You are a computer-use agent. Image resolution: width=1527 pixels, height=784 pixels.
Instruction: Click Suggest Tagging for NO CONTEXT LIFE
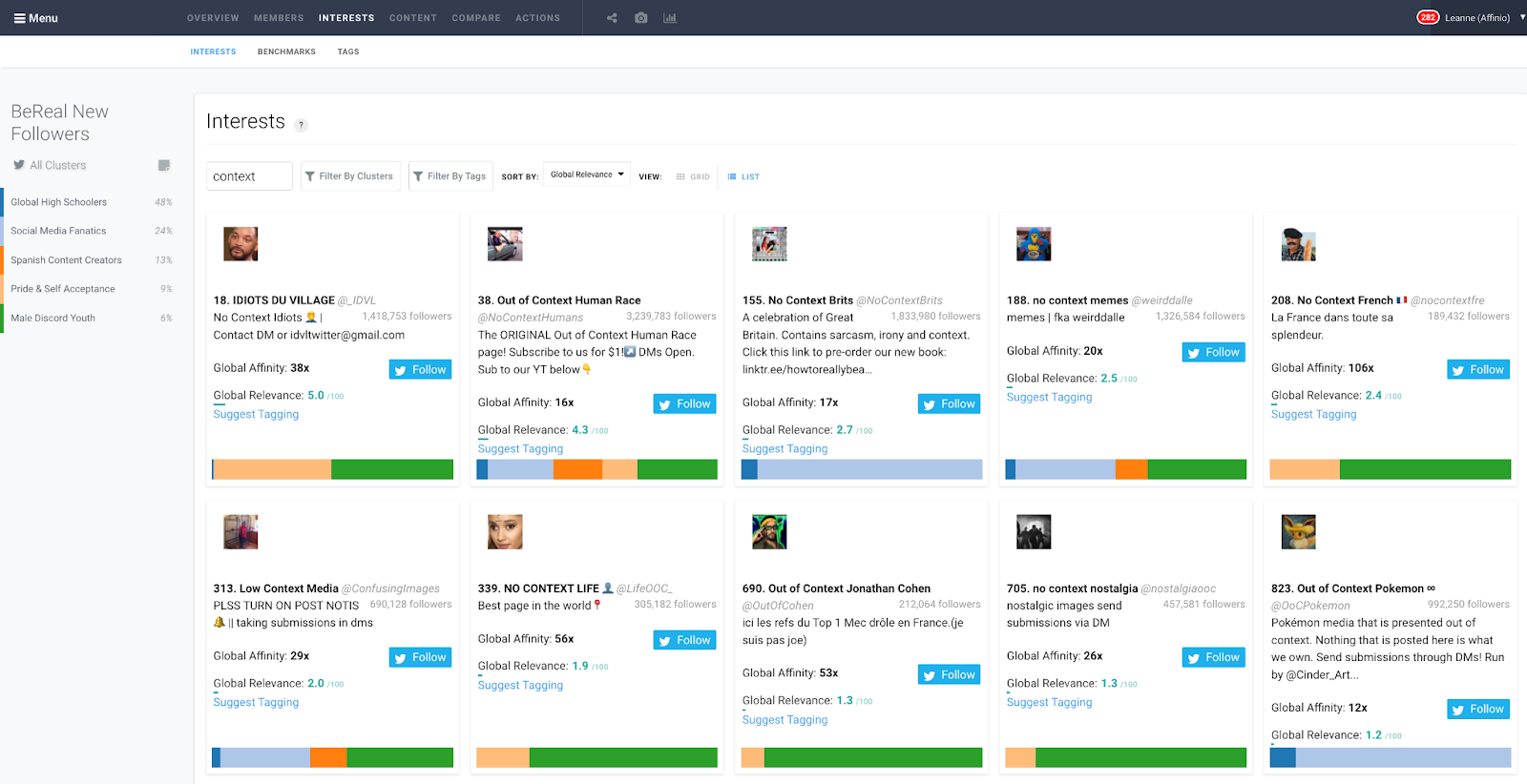click(x=520, y=686)
